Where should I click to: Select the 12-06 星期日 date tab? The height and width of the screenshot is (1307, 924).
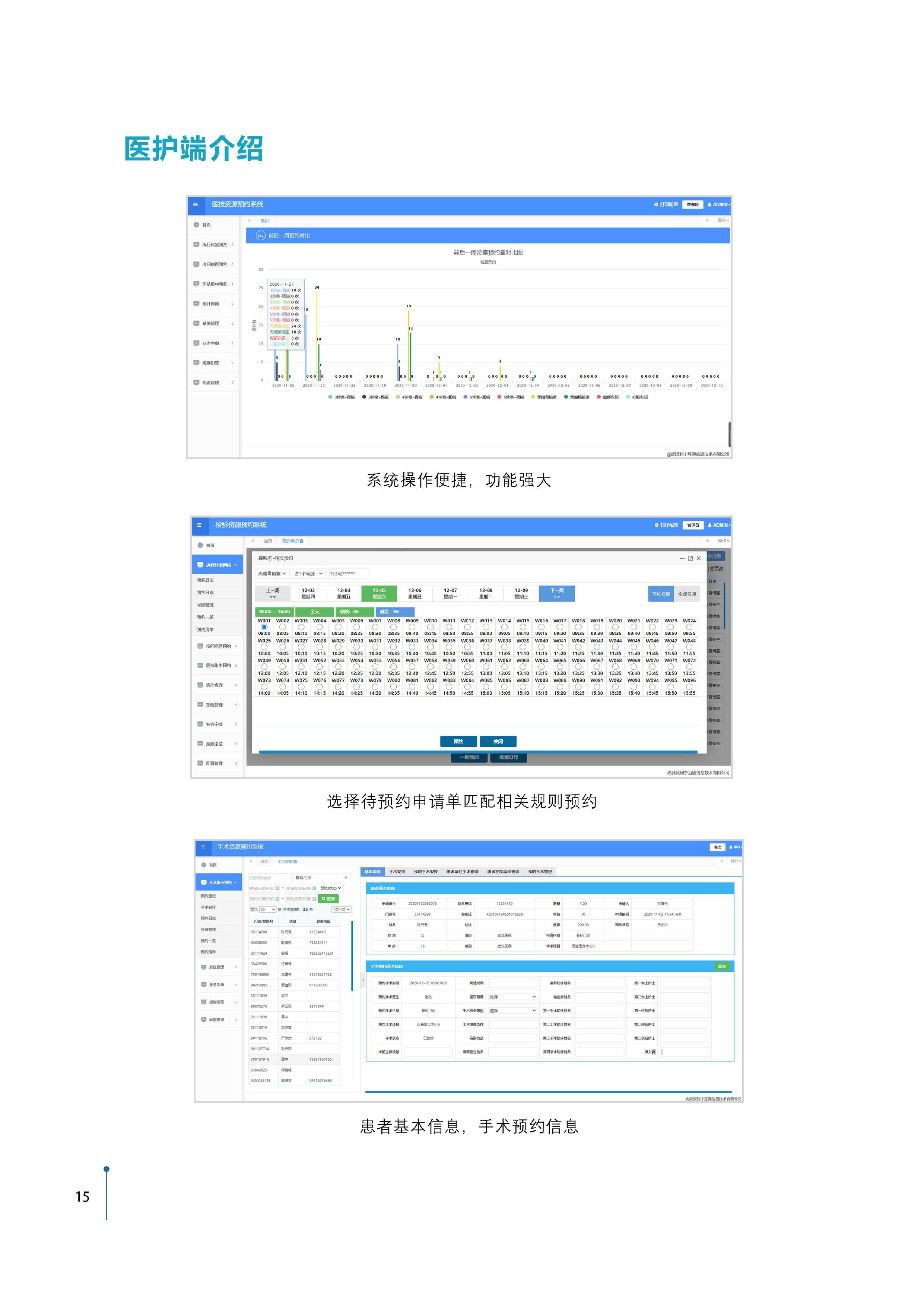point(415,593)
